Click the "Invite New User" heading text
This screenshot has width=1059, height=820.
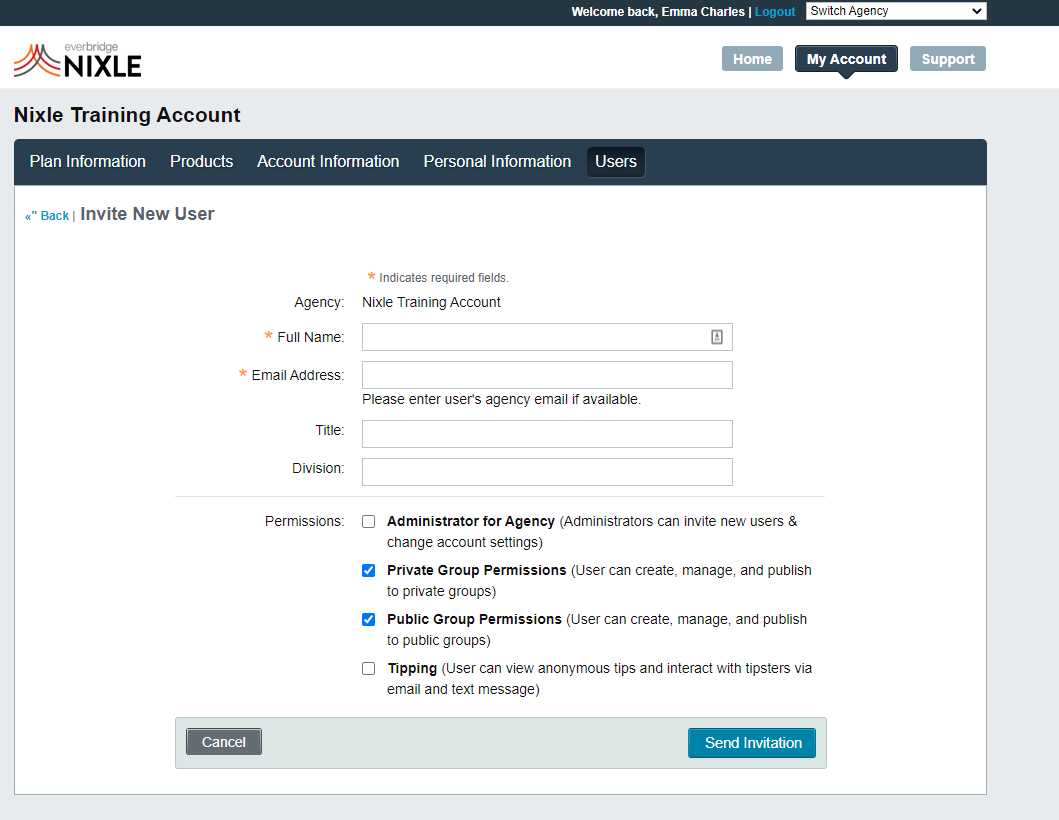pyautogui.click(x=147, y=214)
